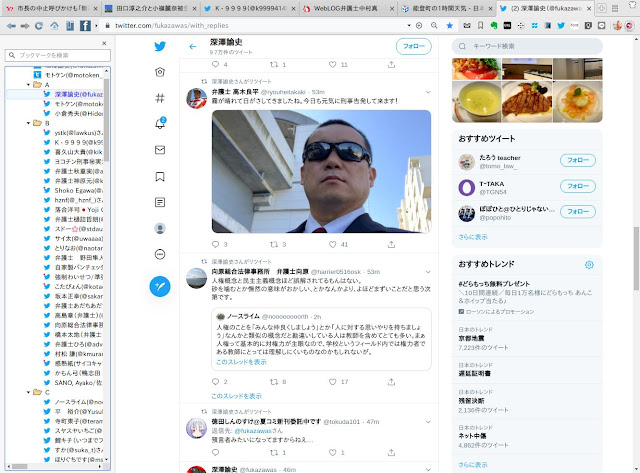Open the Profile icon in Twitter sidebar
Screen dimensions: 640x473
[160, 229]
